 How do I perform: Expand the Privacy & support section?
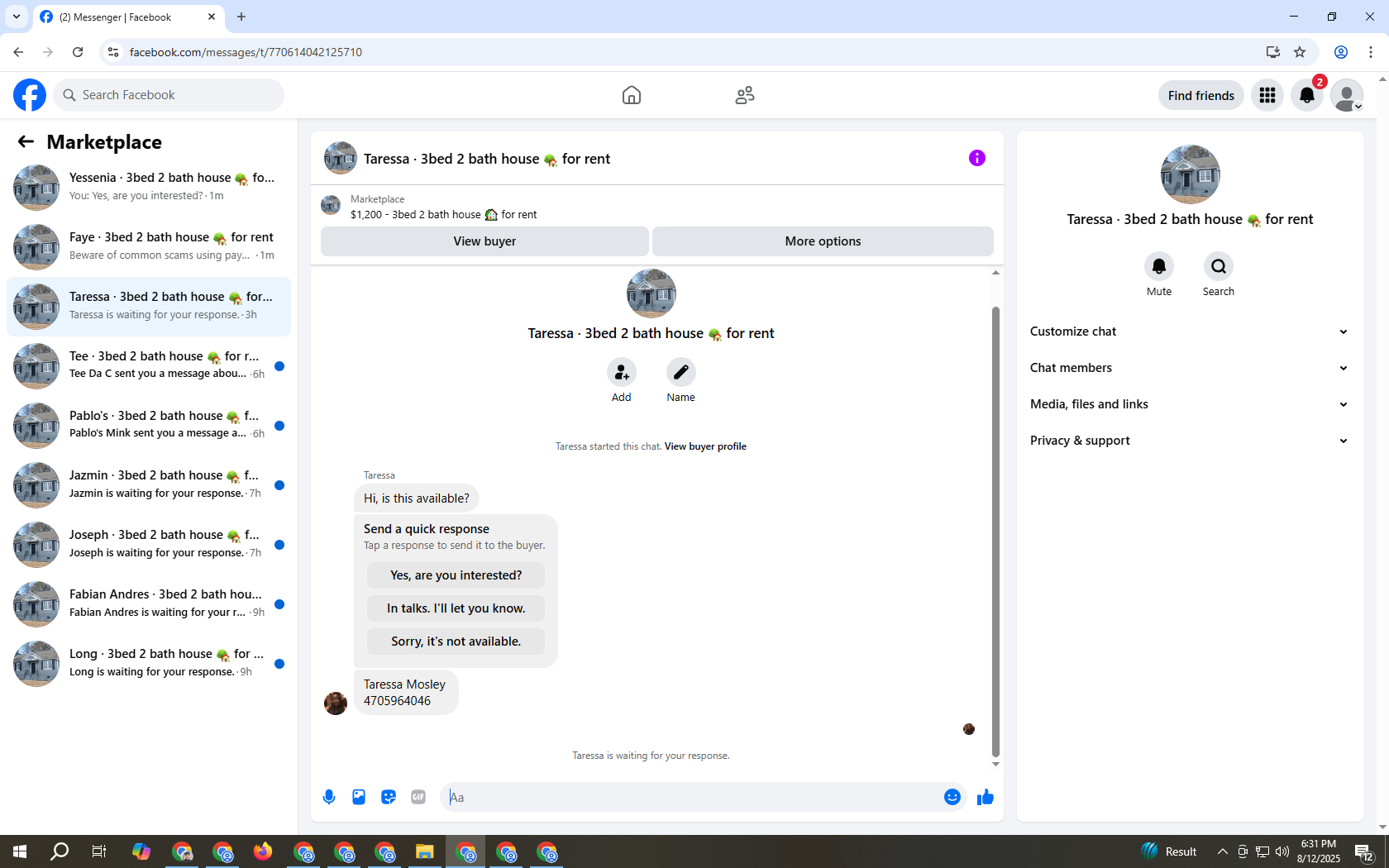1190,441
